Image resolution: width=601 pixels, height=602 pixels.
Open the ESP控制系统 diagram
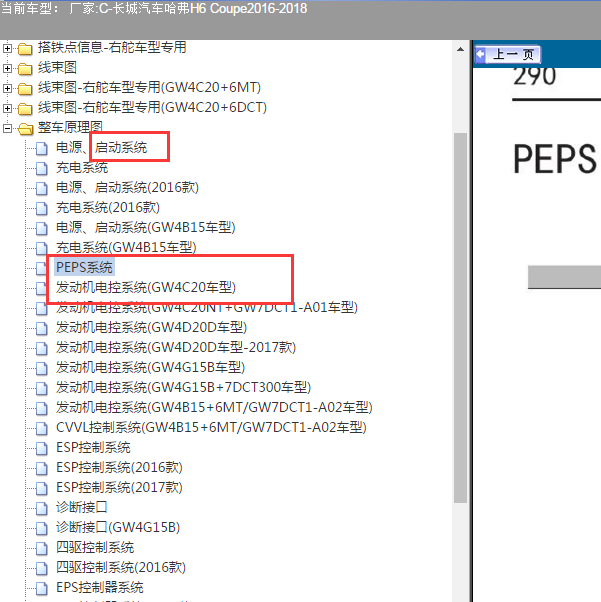(x=93, y=447)
